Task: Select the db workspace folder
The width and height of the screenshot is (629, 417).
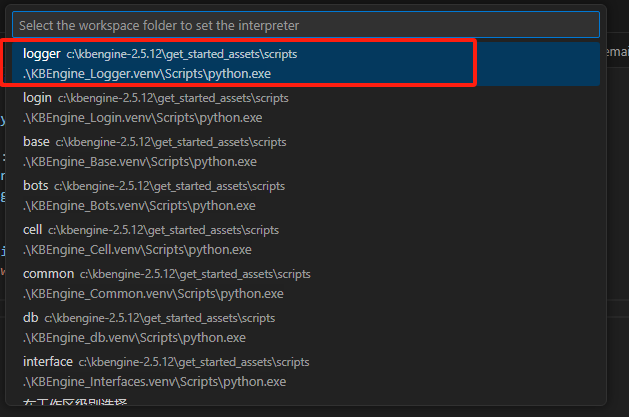Action: coord(306,328)
